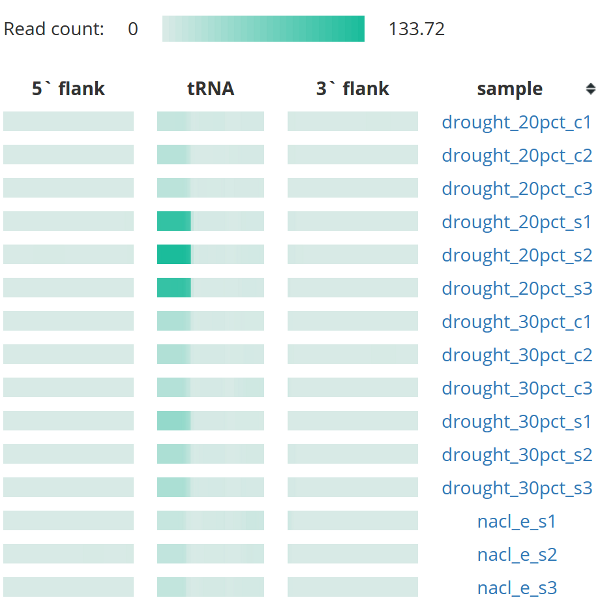Open the drought_20pct_c2 sample link
This screenshot has height=600, width=600.
coord(517,156)
